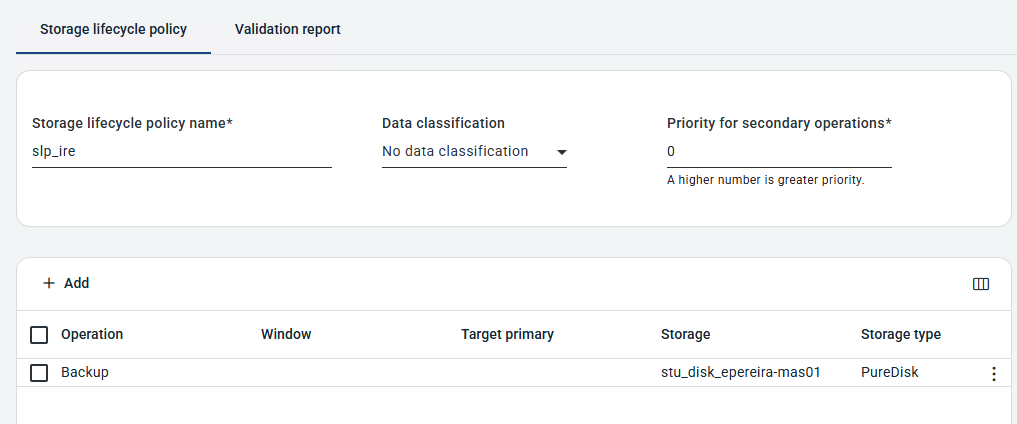Click the Target primary column header
The height and width of the screenshot is (424, 1017).
[507, 334]
